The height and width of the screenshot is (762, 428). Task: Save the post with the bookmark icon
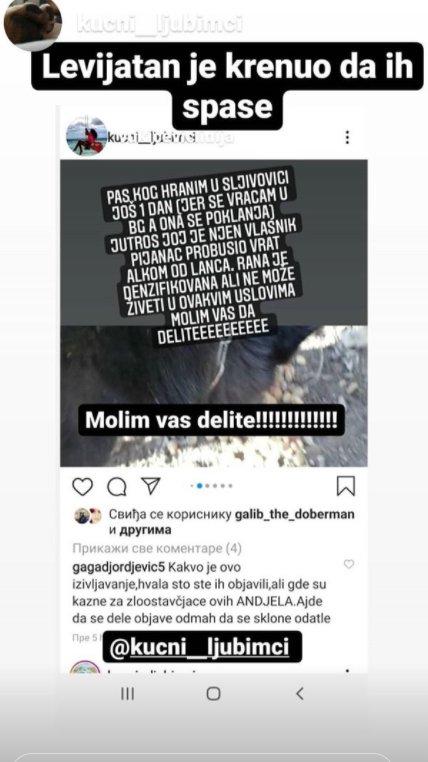(346, 486)
